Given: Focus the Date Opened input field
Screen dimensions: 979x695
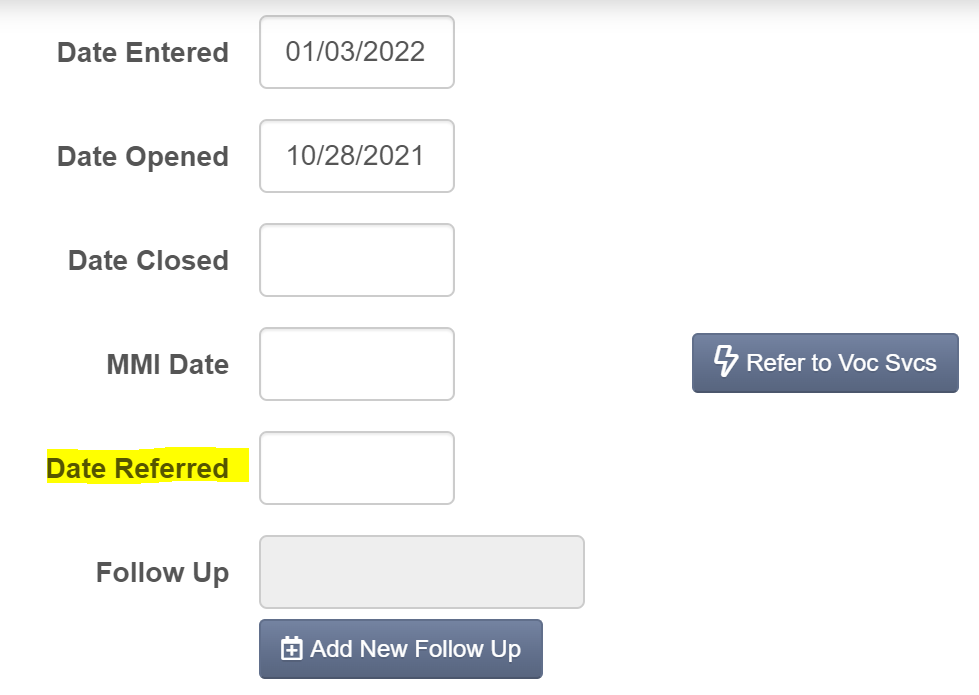Looking at the screenshot, I should tap(357, 156).
